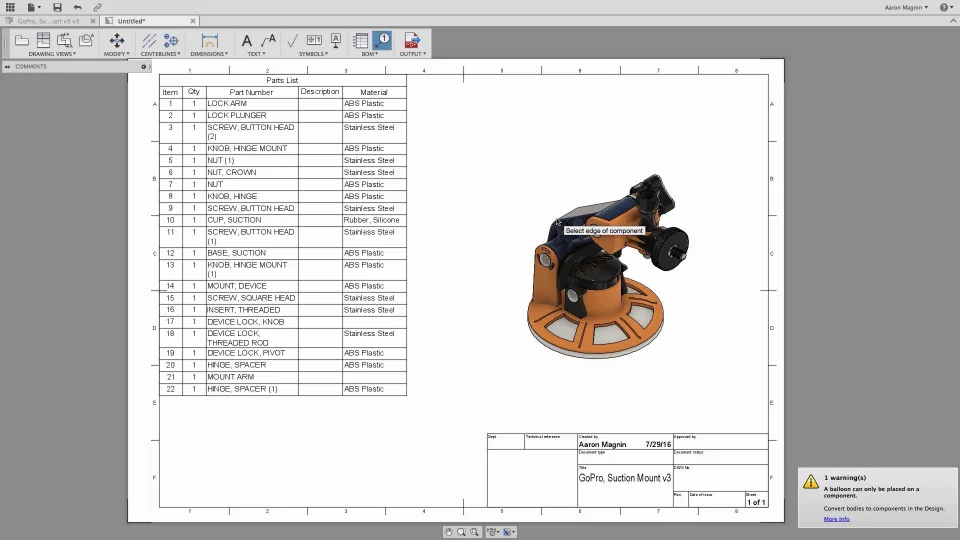Select the Text tool letter A
960x540 pixels.
pos(246,40)
